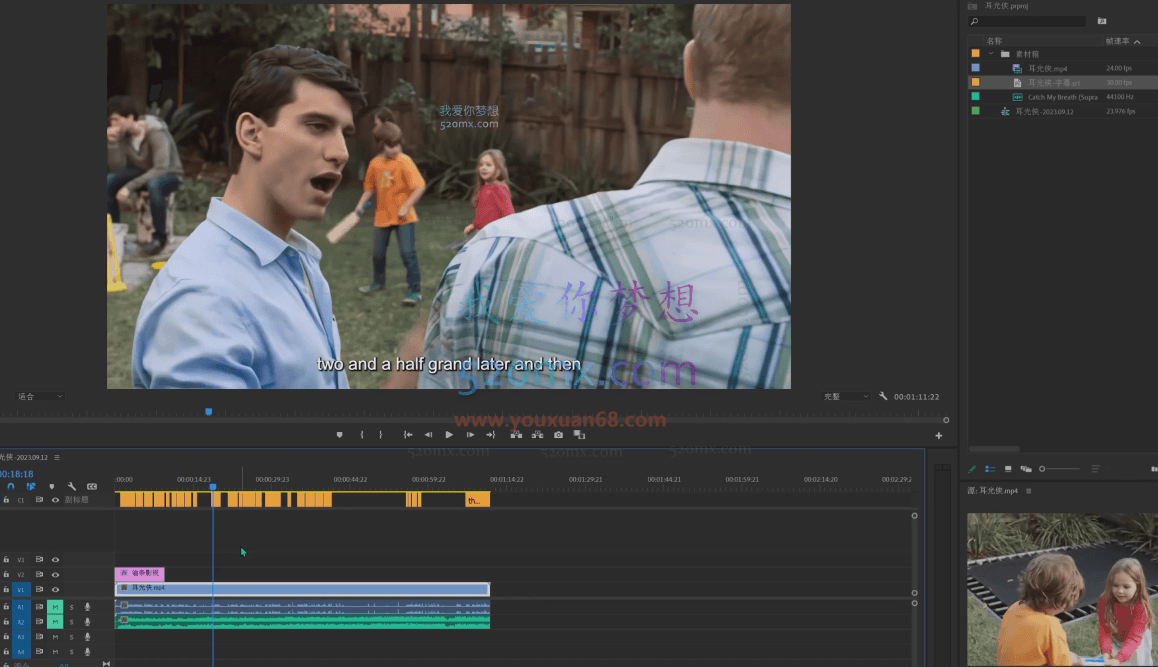The width and height of the screenshot is (1158, 667).
Task: Toggle visibility of the C1 subtitle track
Action: click(x=55, y=500)
